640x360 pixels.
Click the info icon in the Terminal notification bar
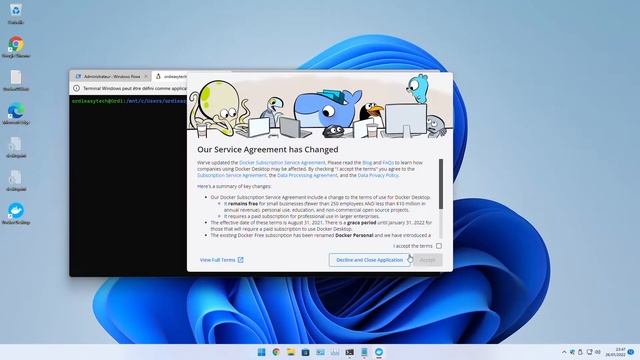click(x=76, y=88)
